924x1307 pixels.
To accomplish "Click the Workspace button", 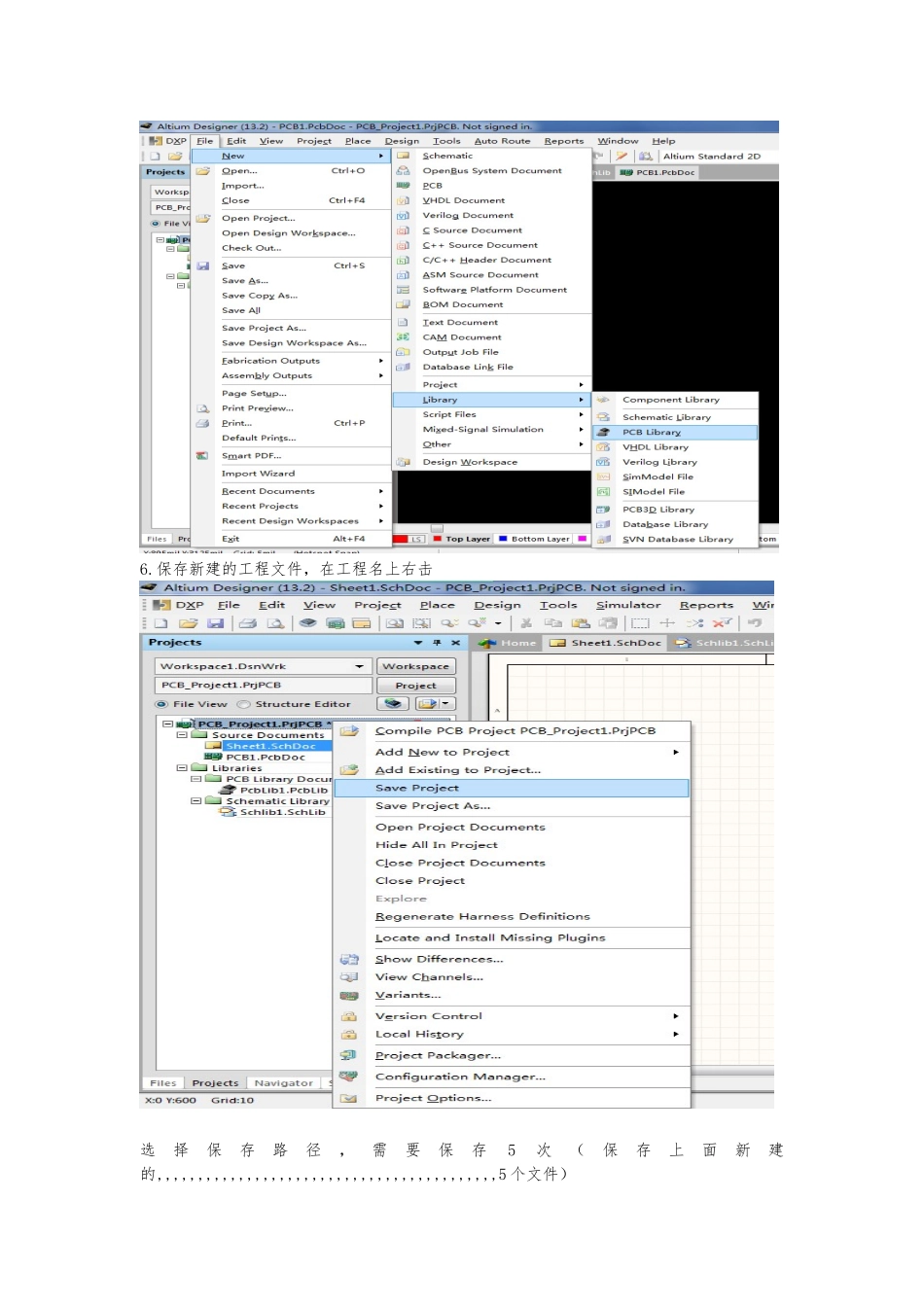I will click(x=416, y=666).
